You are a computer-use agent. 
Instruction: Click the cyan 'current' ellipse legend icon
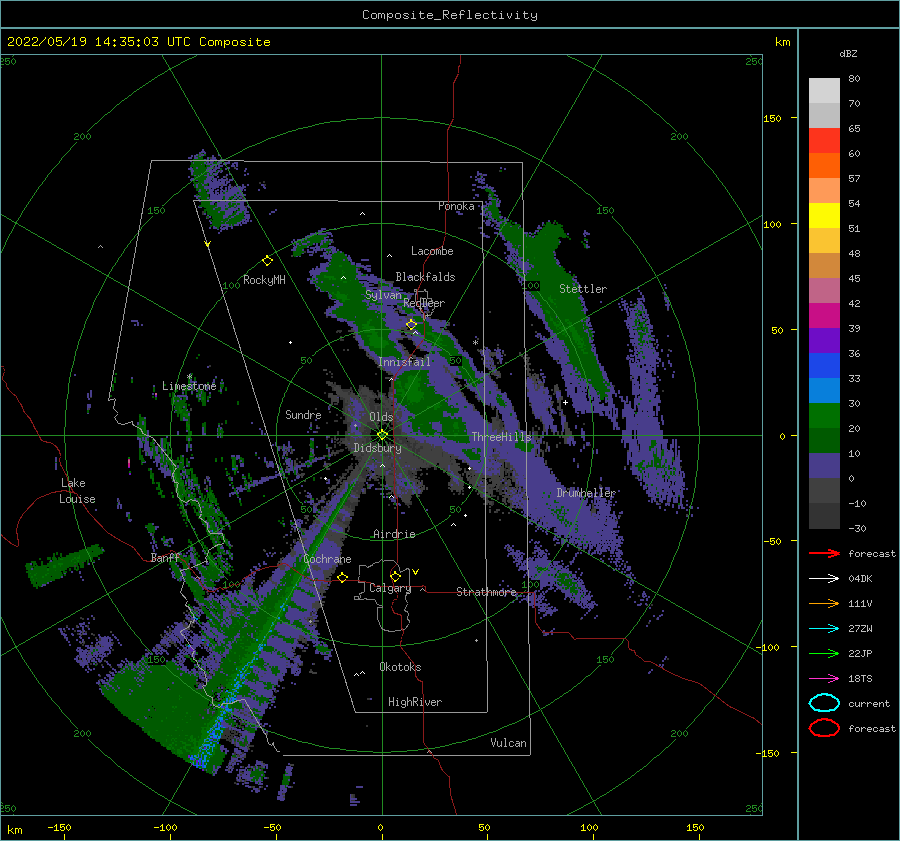[x=824, y=703]
